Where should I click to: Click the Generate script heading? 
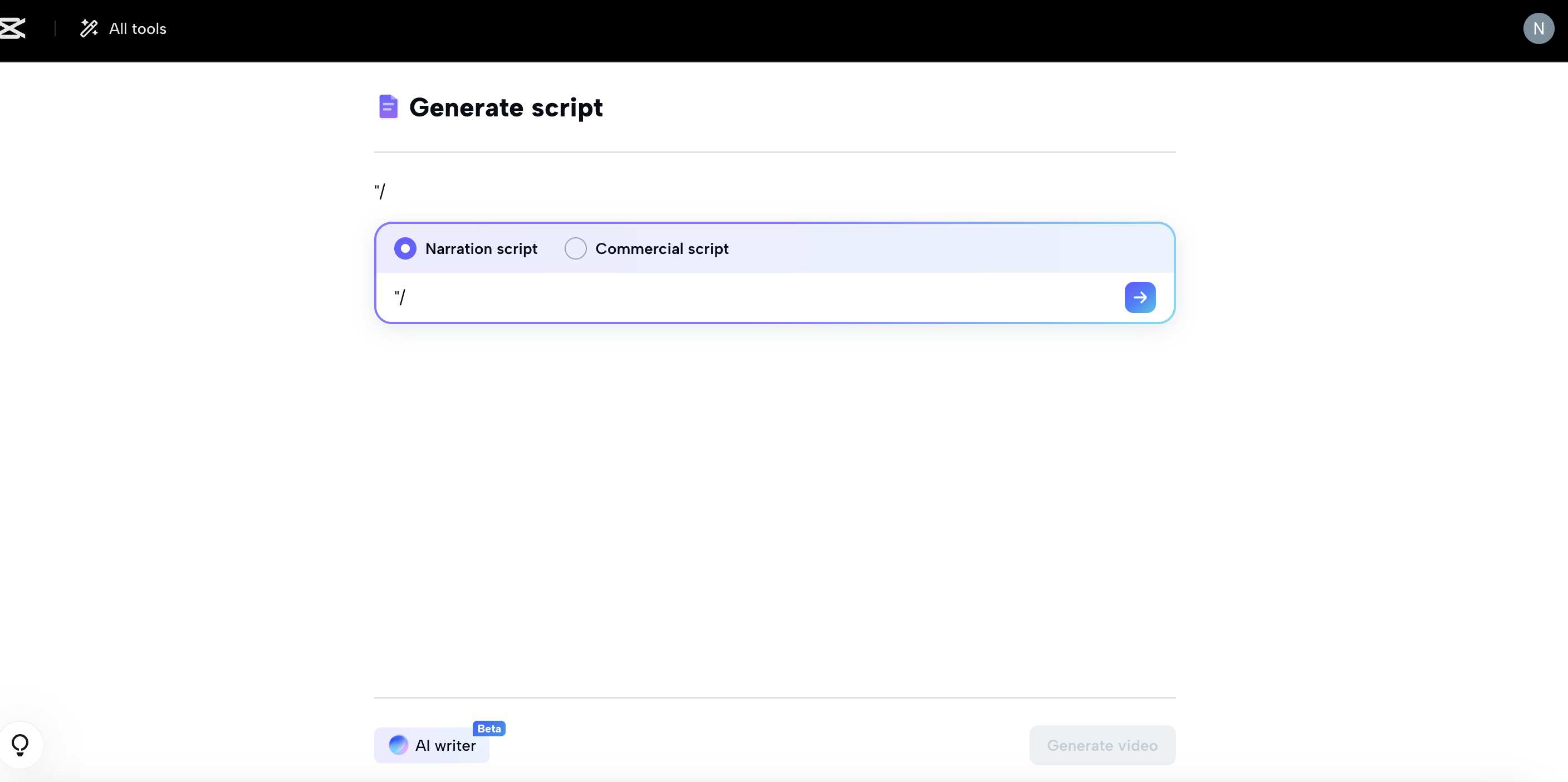point(506,108)
